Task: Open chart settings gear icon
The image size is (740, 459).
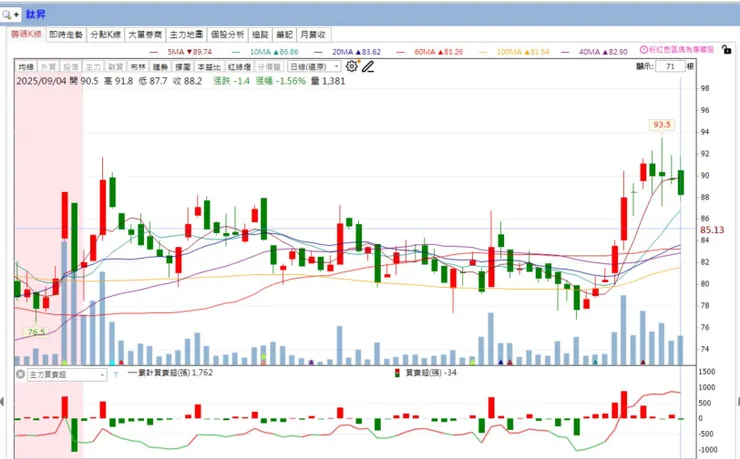Action: [352, 66]
